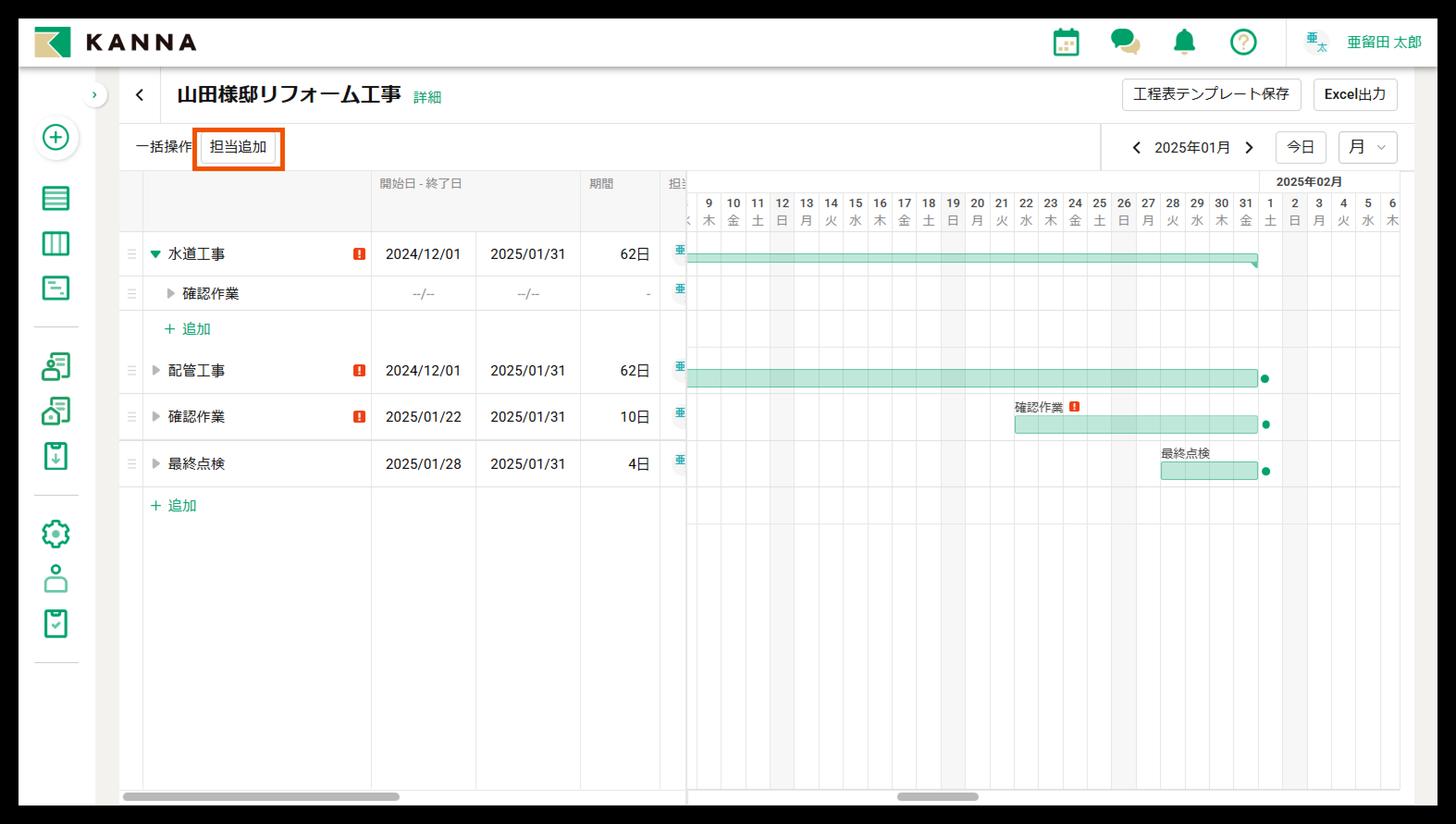
Task: Click the 担当追加 button
Action: pyautogui.click(x=238, y=147)
